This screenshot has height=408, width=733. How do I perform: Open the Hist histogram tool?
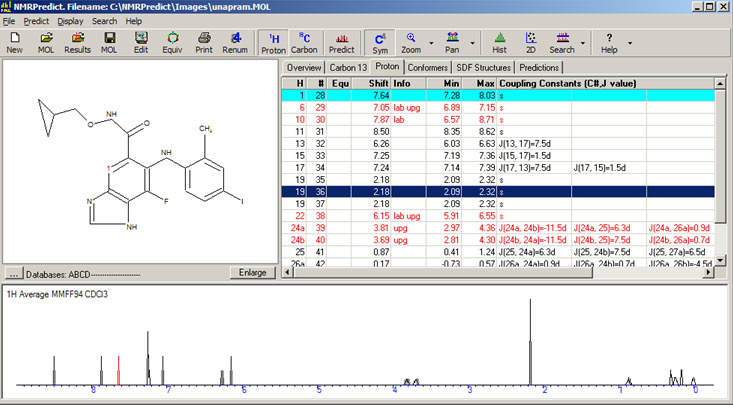pos(500,41)
